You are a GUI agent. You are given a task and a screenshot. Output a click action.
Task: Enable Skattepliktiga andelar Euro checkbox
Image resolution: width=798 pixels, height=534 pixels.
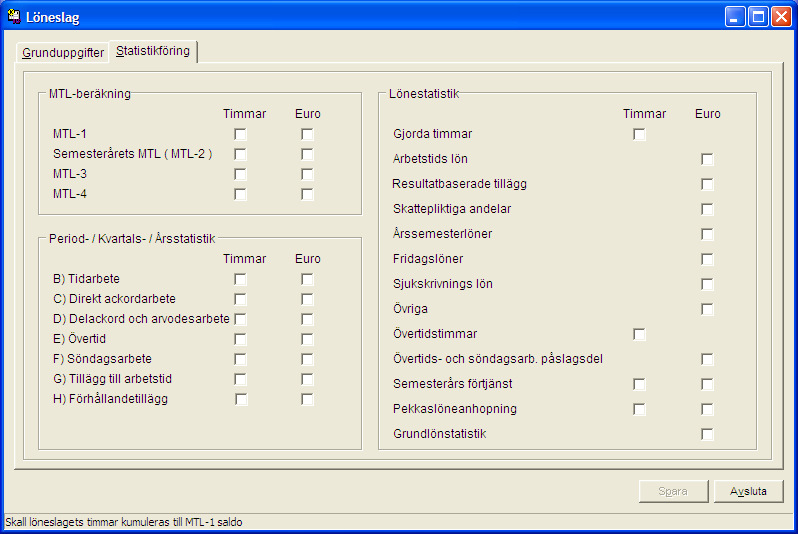point(707,209)
